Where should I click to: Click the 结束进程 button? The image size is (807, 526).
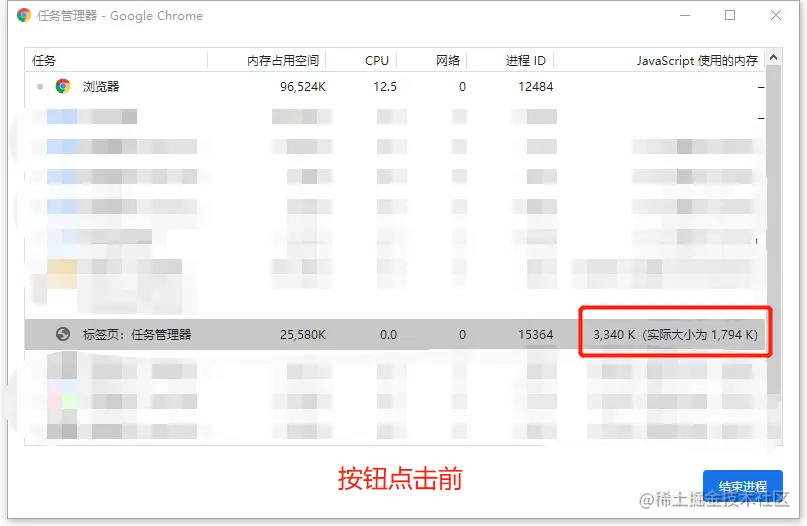tap(743, 486)
